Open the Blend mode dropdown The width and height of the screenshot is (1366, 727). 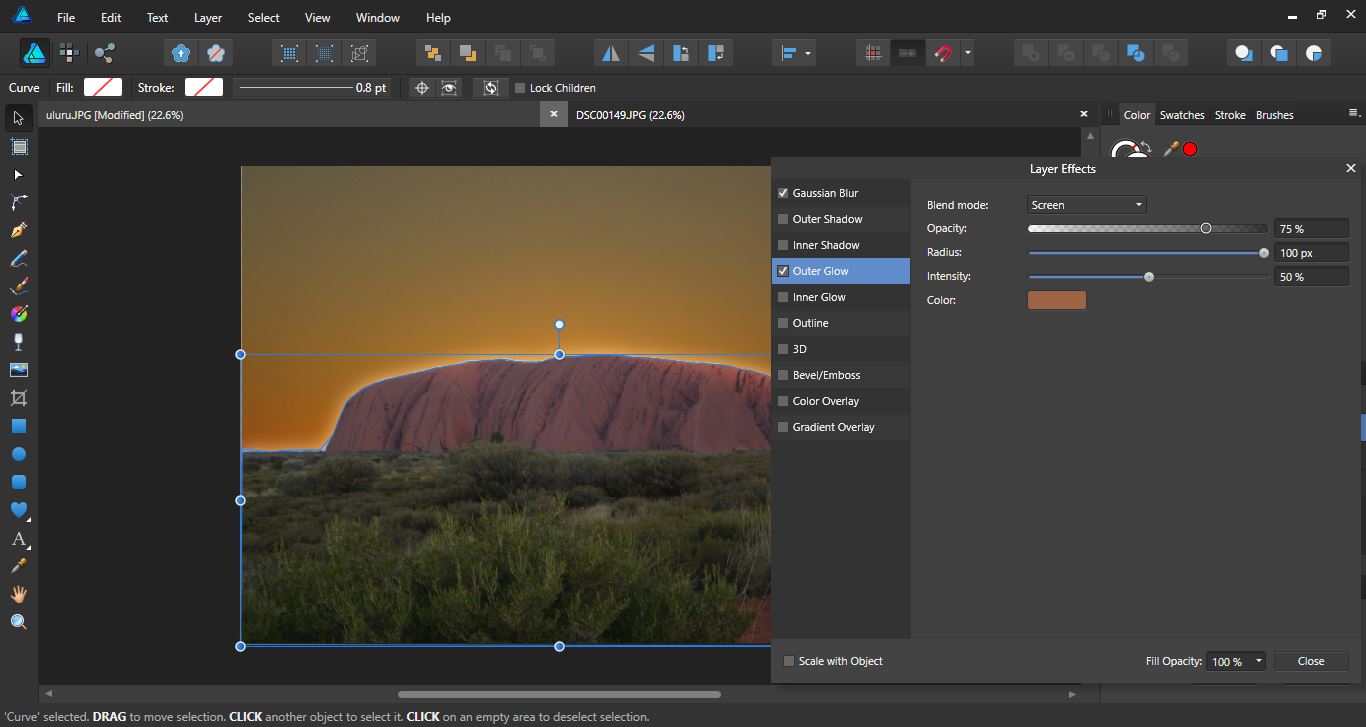click(x=1086, y=205)
